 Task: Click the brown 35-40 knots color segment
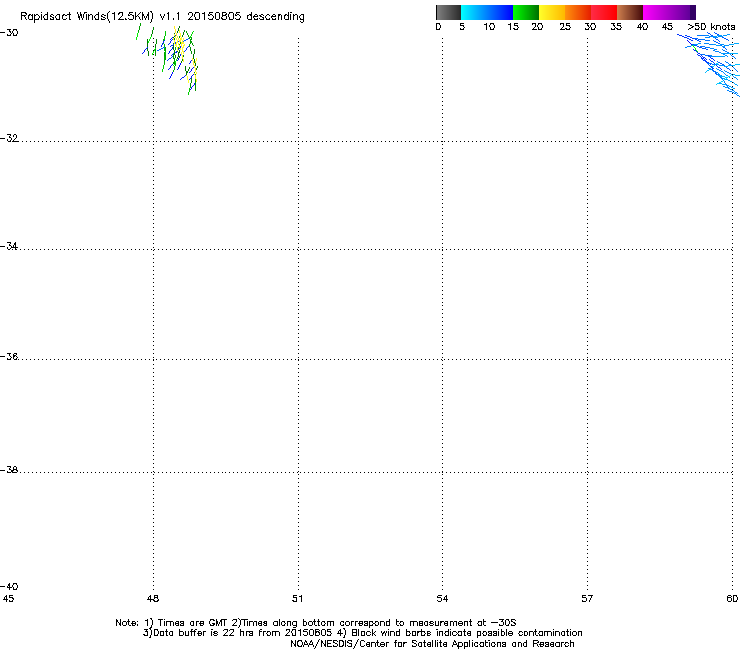pyautogui.click(x=630, y=12)
